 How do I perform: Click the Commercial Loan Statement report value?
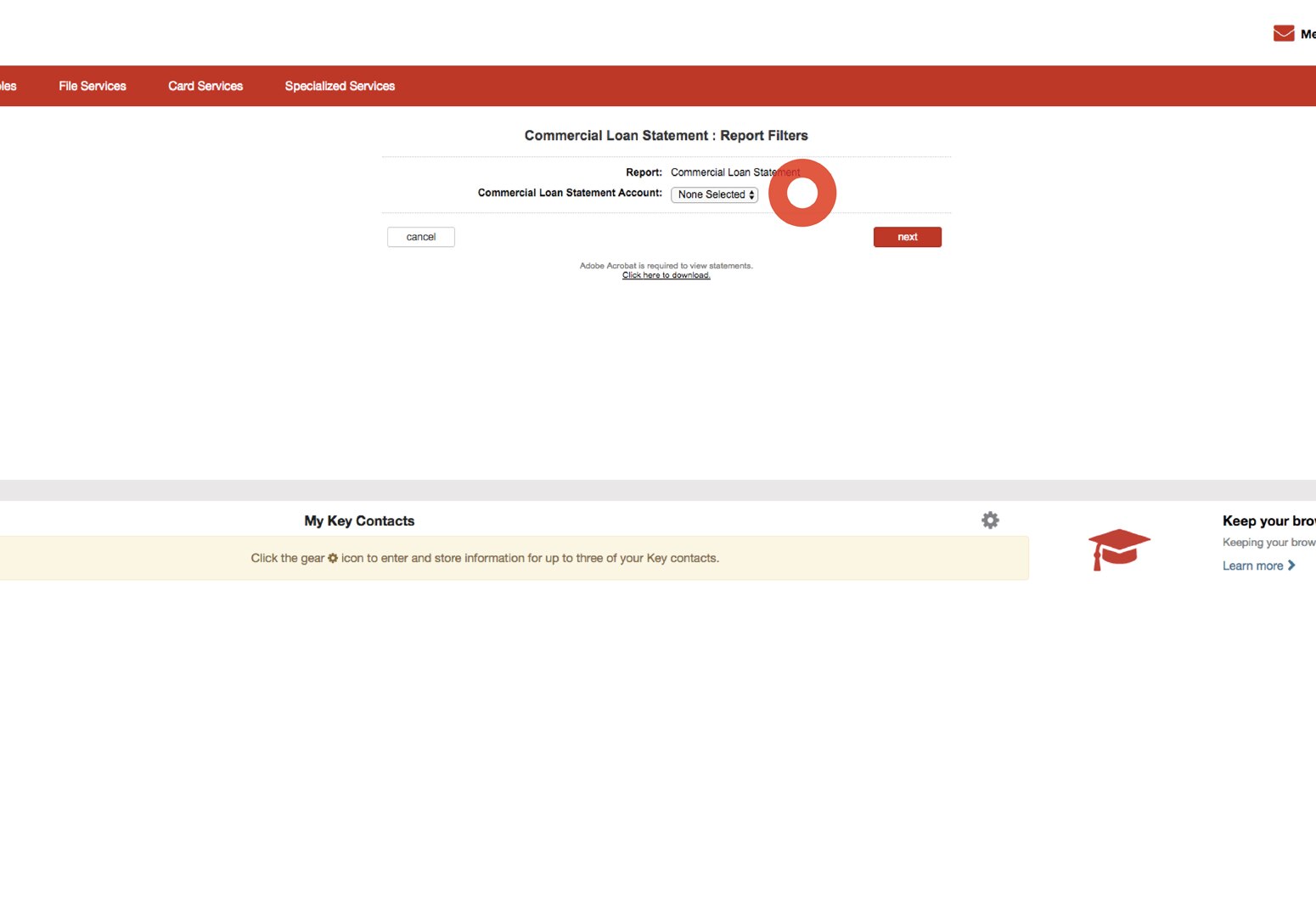click(x=735, y=172)
